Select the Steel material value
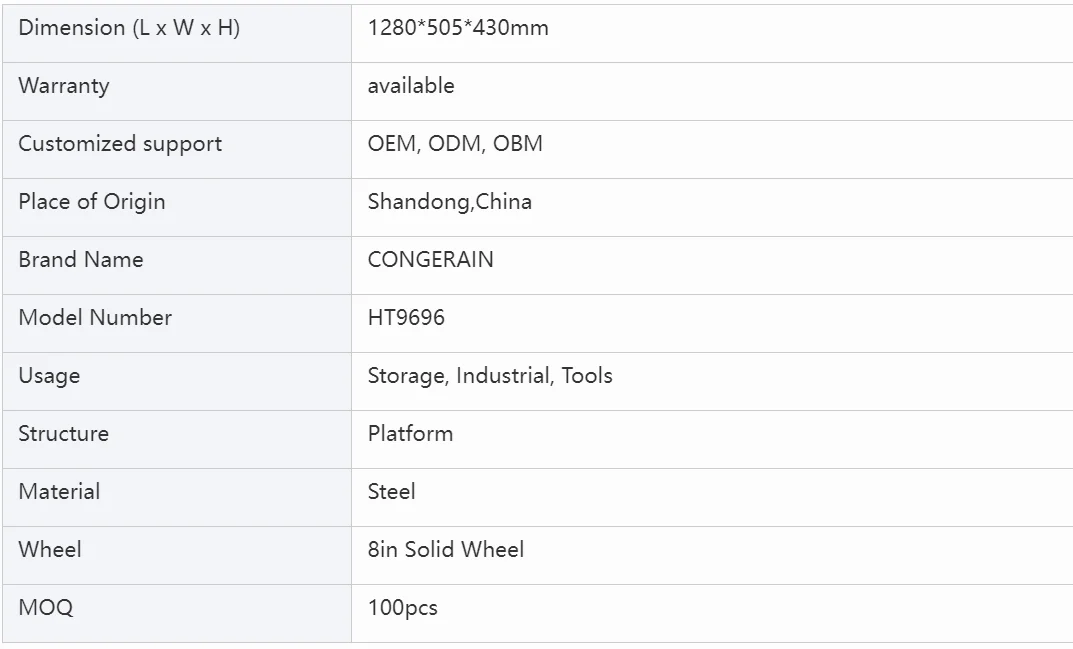1073x649 pixels. [x=391, y=492]
